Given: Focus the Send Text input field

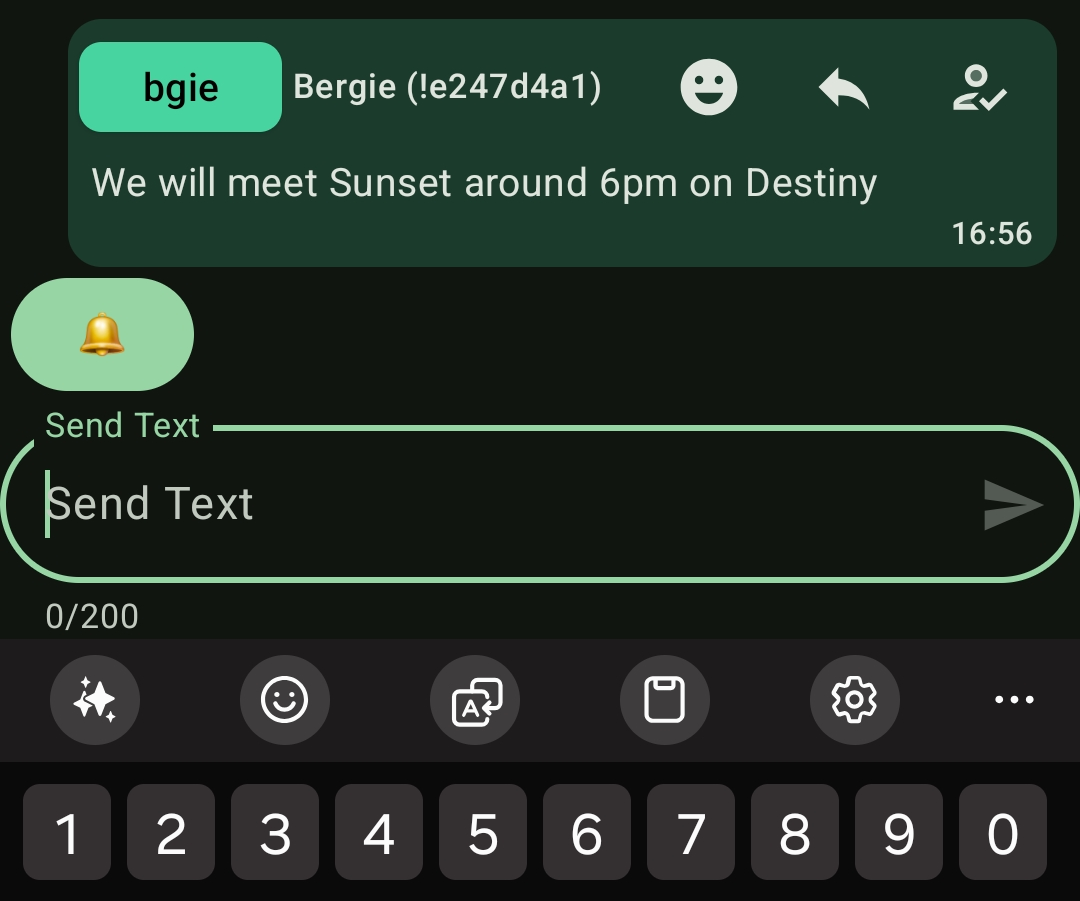Looking at the screenshot, I should coord(500,504).
